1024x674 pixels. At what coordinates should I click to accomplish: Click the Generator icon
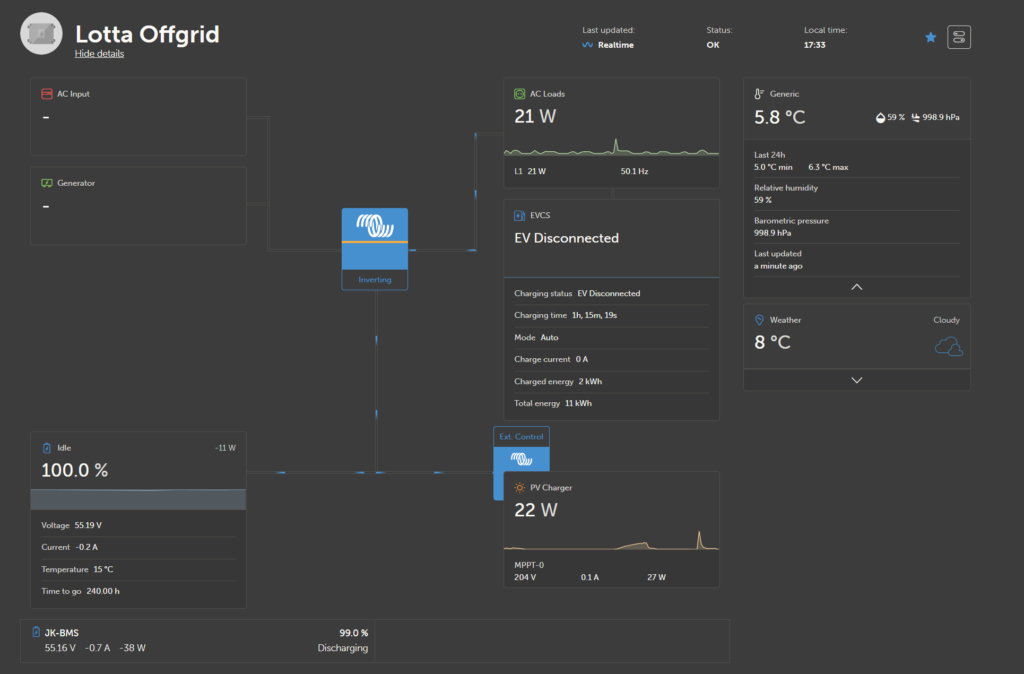click(46, 184)
